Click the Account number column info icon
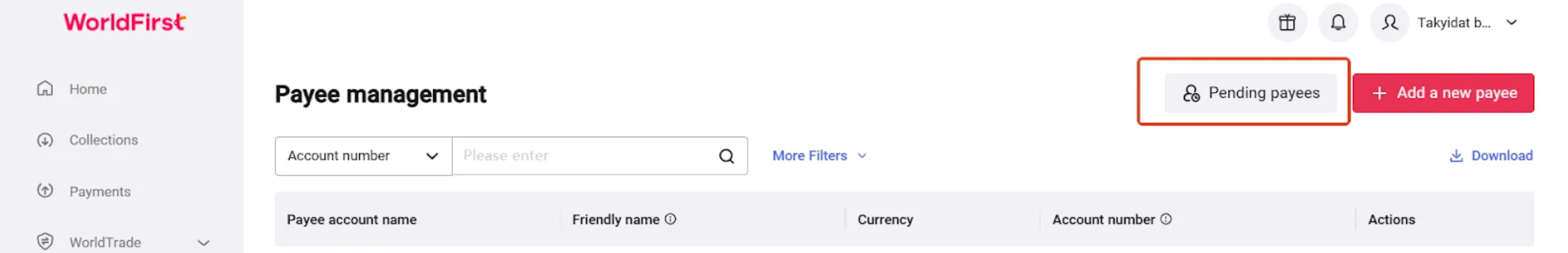Image resolution: width=1568 pixels, height=253 pixels. (x=1165, y=219)
